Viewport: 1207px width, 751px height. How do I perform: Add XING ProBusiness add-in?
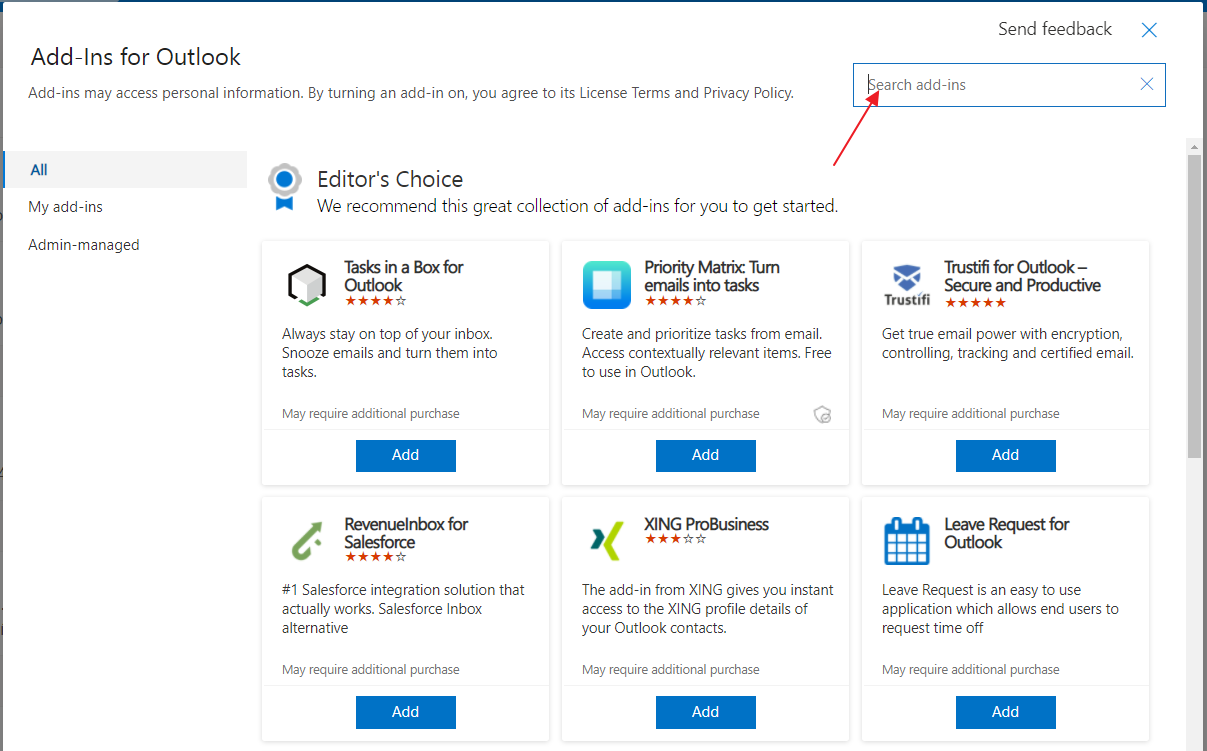(x=706, y=712)
